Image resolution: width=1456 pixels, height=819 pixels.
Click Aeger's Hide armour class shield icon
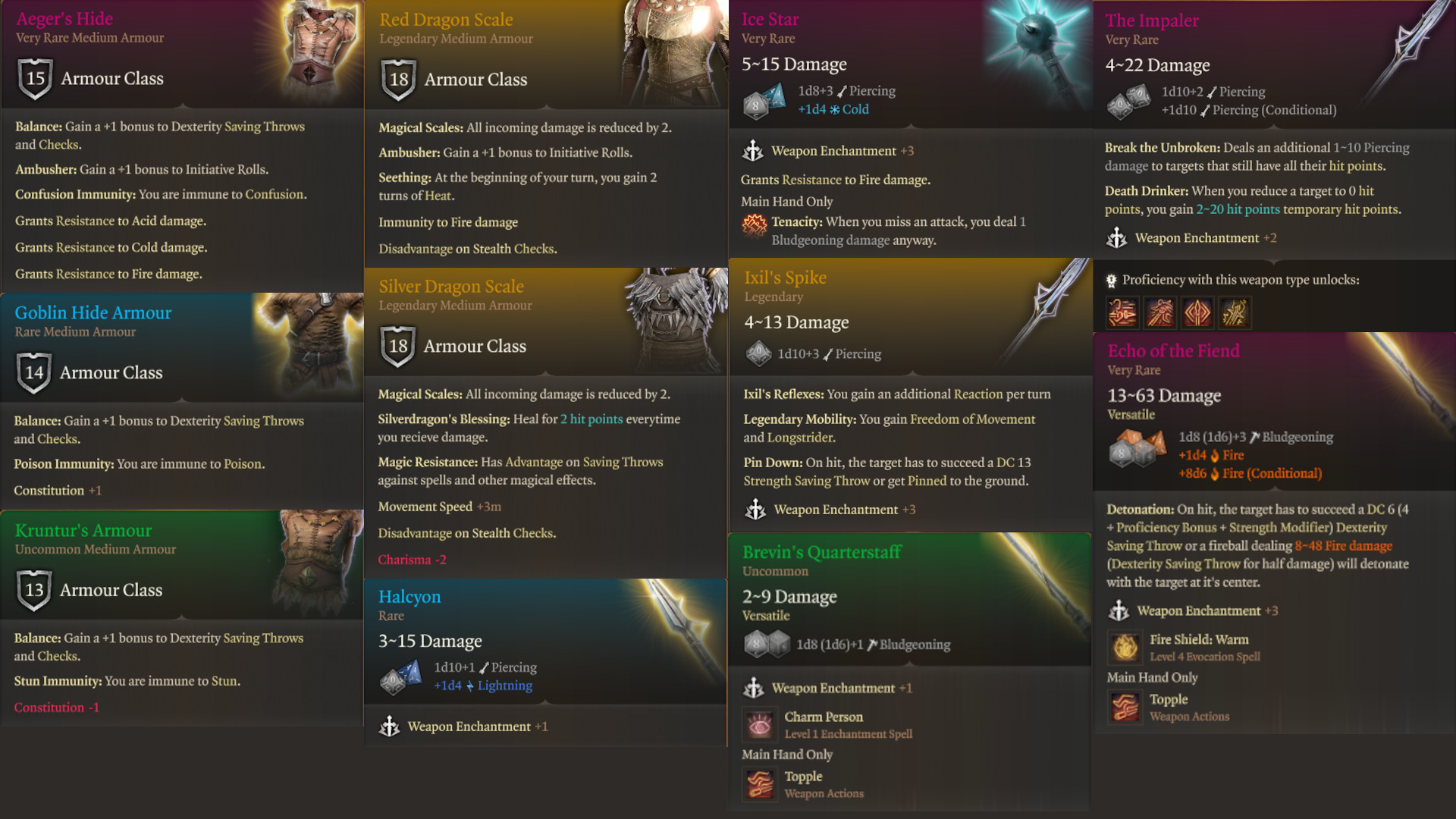coord(36,79)
